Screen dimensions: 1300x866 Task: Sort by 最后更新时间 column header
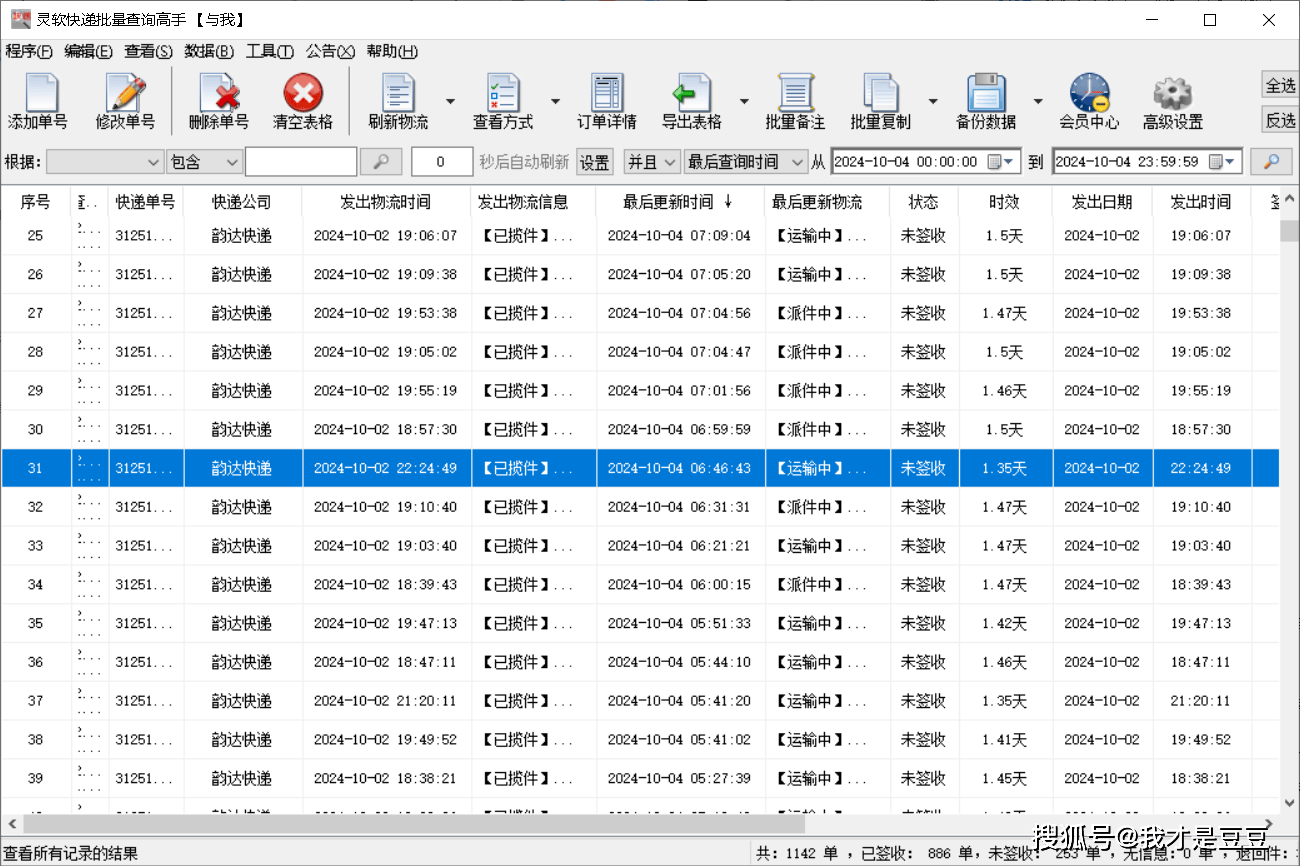680,202
